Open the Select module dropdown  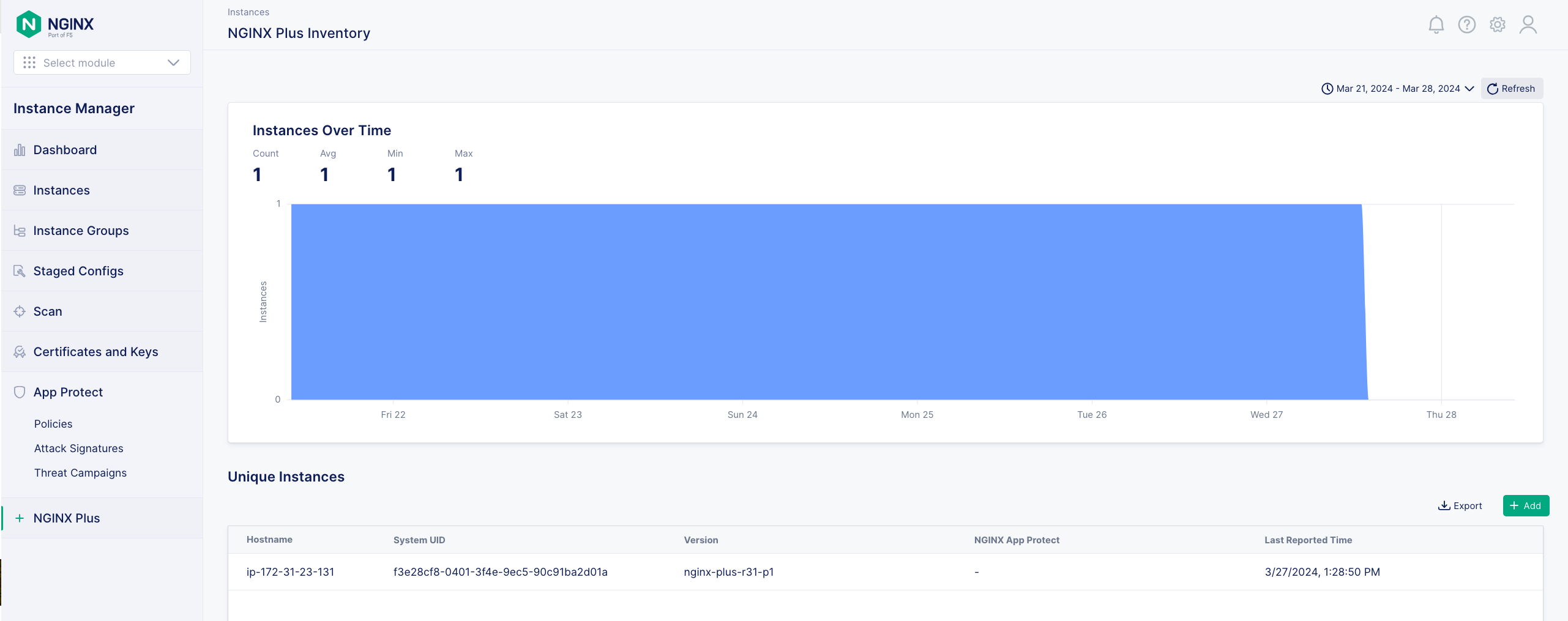pos(102,62)
